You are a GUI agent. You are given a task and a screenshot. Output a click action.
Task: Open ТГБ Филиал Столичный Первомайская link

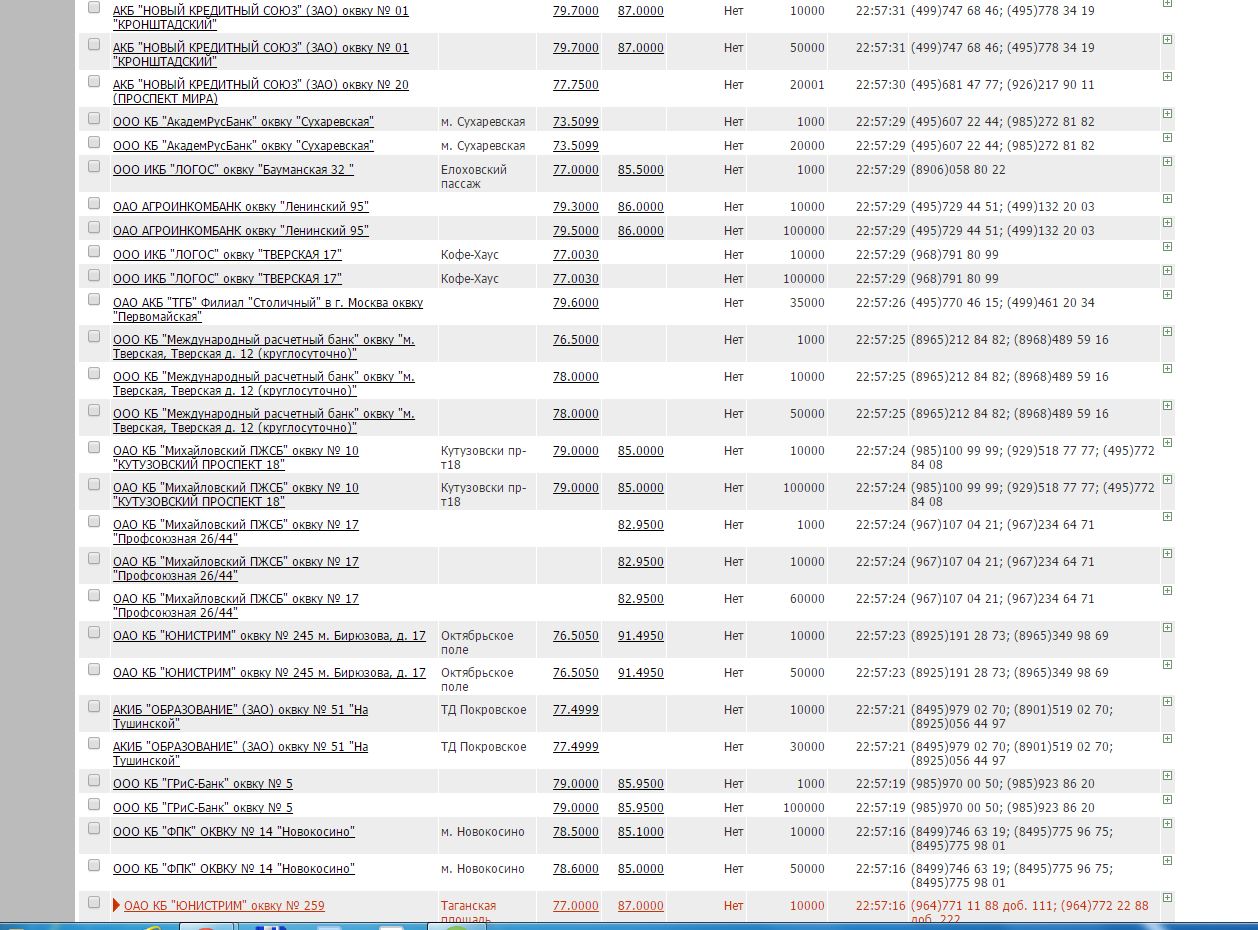268,310
